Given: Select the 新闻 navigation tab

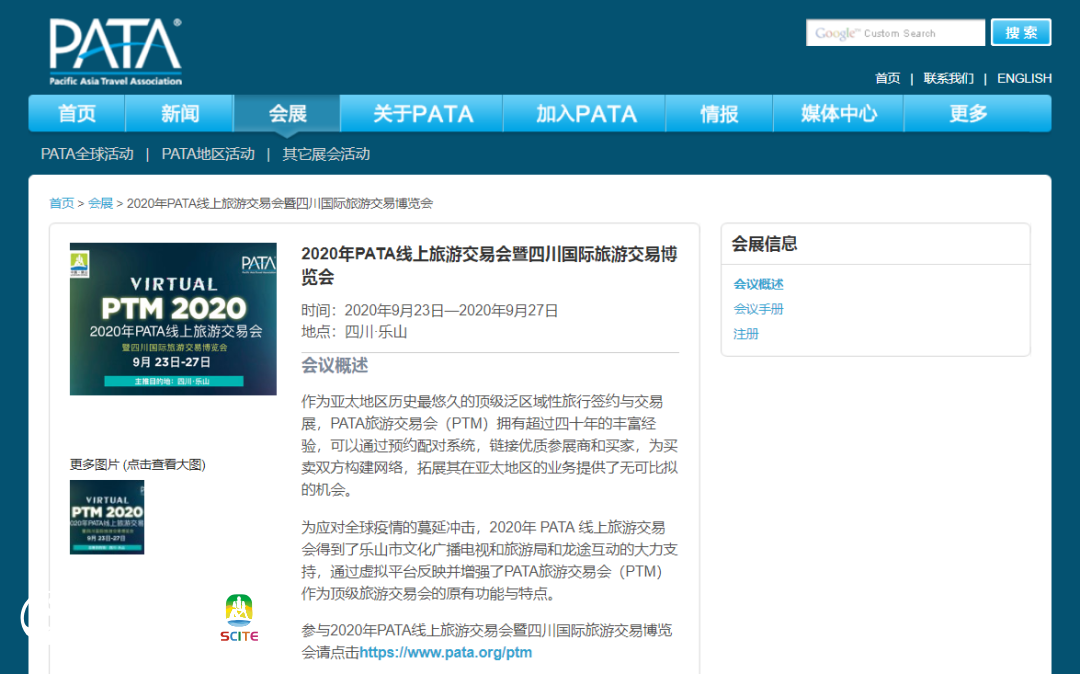Looking at the screenshot, I should click(x=180, y=114).
